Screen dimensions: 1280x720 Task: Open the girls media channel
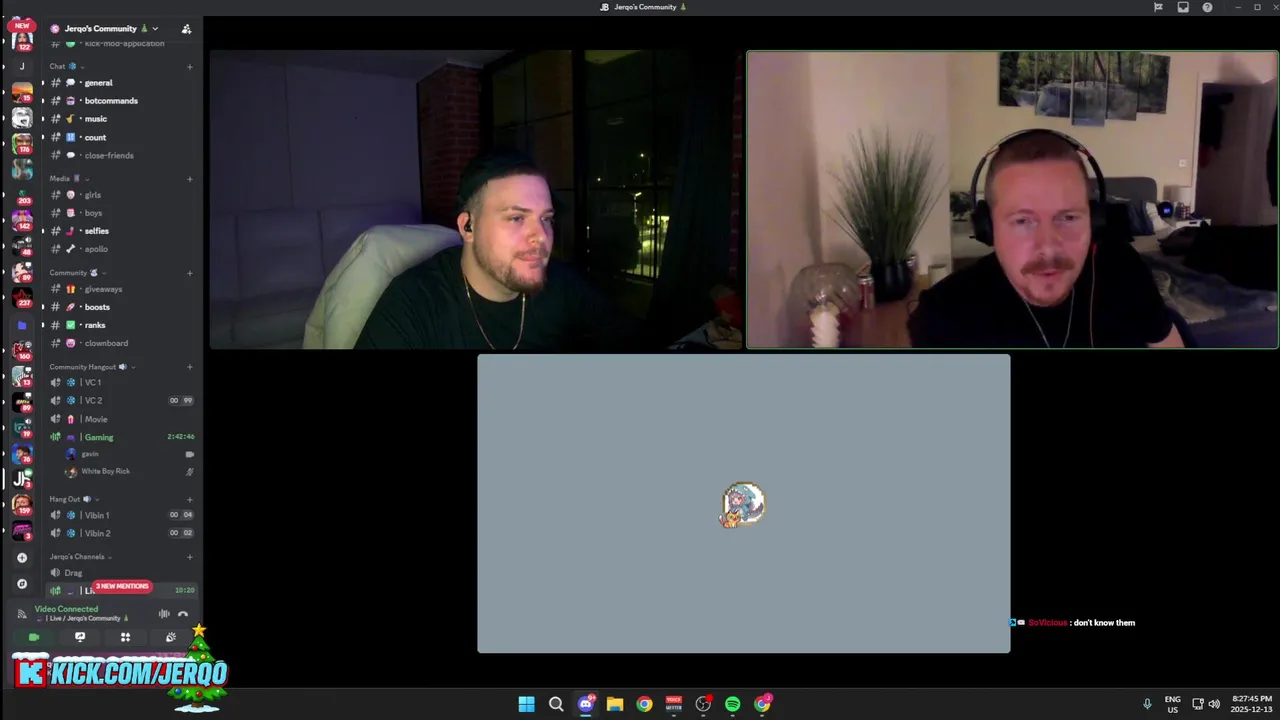120,195
